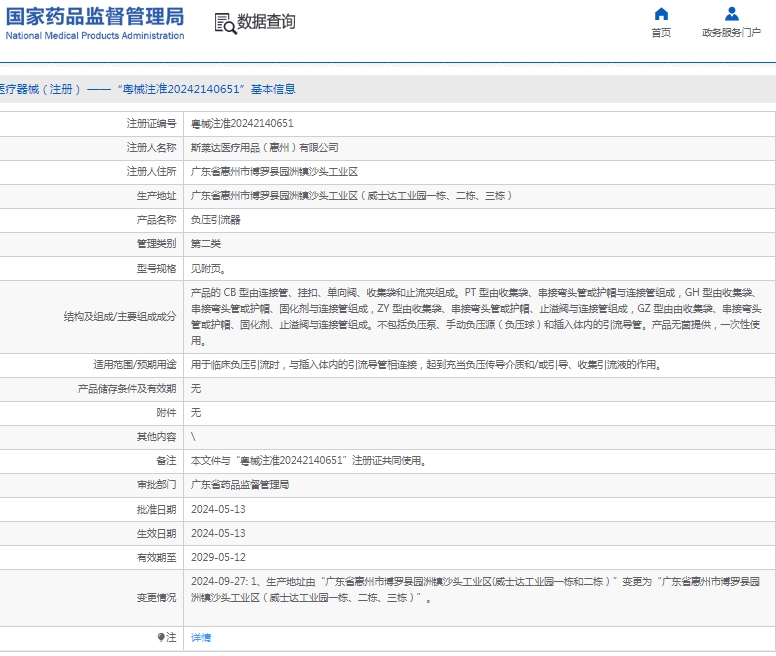Image resolution: width=776 pixels, height=656 pixels.
Task: Click the 数据查询 search document icon
Action: click(x=225, y=23)
